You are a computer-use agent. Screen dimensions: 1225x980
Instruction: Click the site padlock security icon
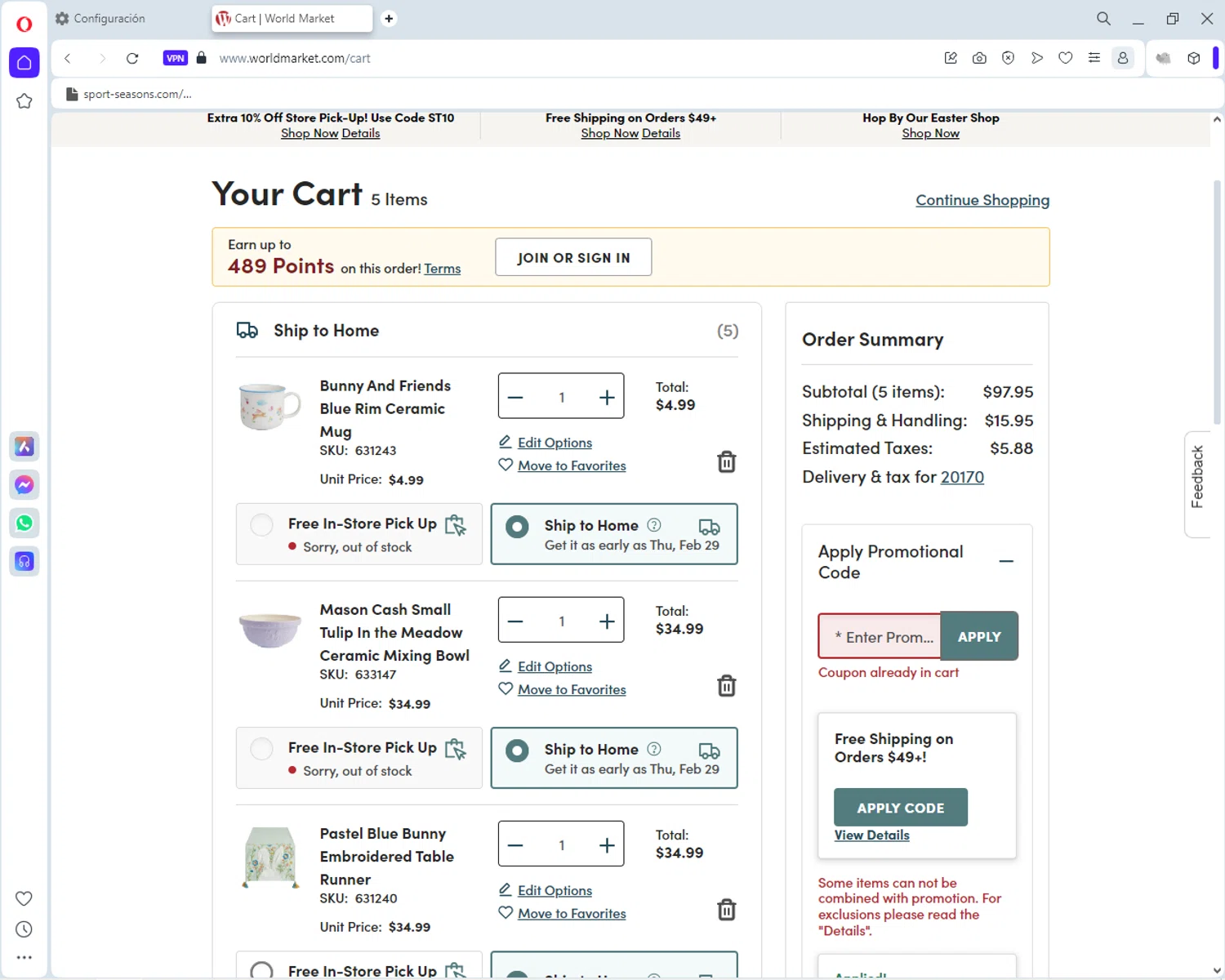(202, 58)
